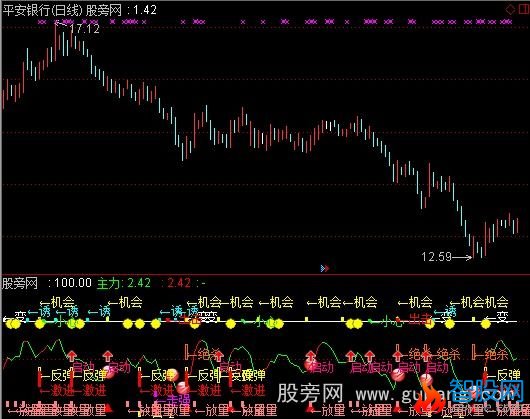Click the 12.59 low price label
Screen dimensions: 530x419
pos(436,257)
